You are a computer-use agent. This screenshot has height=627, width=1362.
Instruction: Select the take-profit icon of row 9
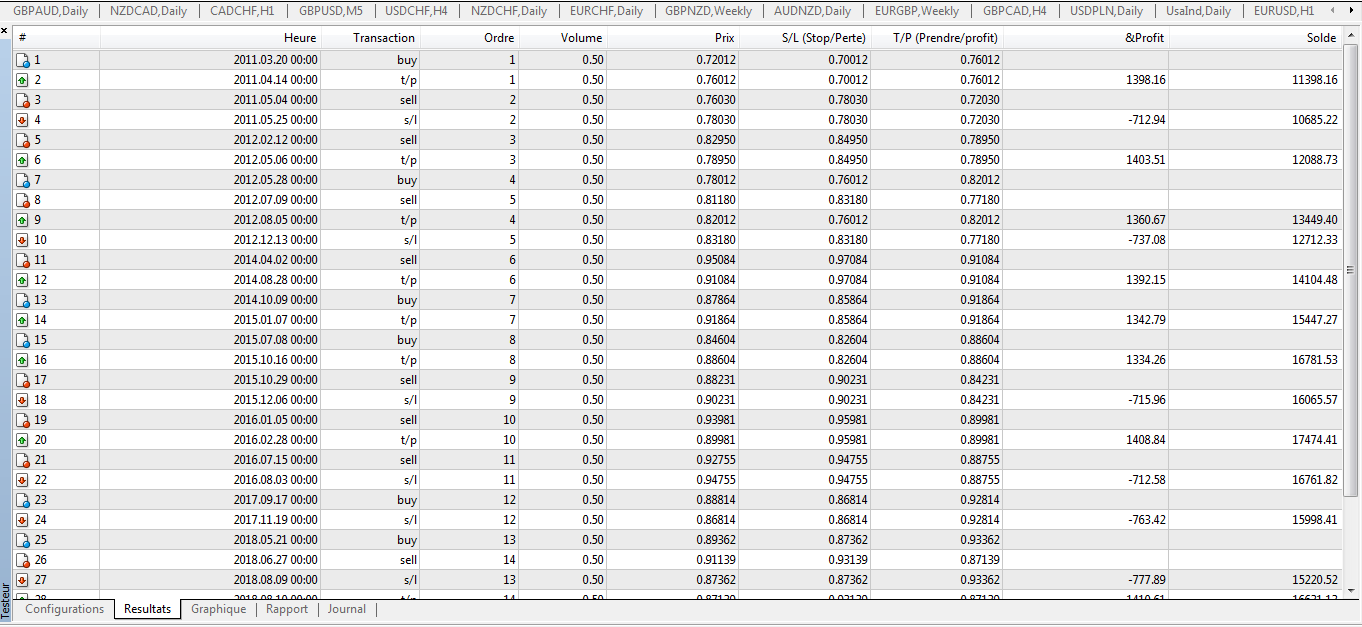[22, 220]
